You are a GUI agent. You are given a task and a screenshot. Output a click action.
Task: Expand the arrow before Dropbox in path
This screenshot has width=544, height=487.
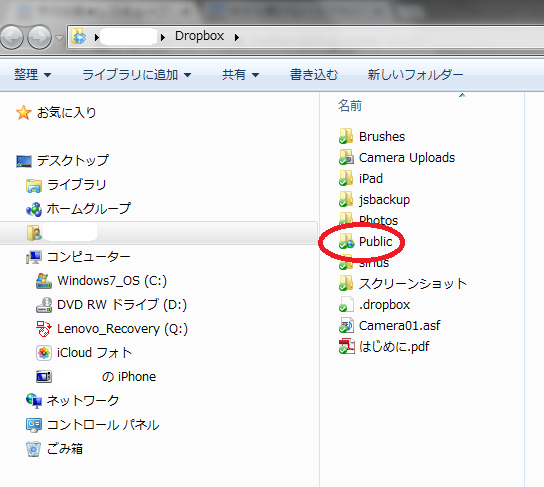coord(163,37)
